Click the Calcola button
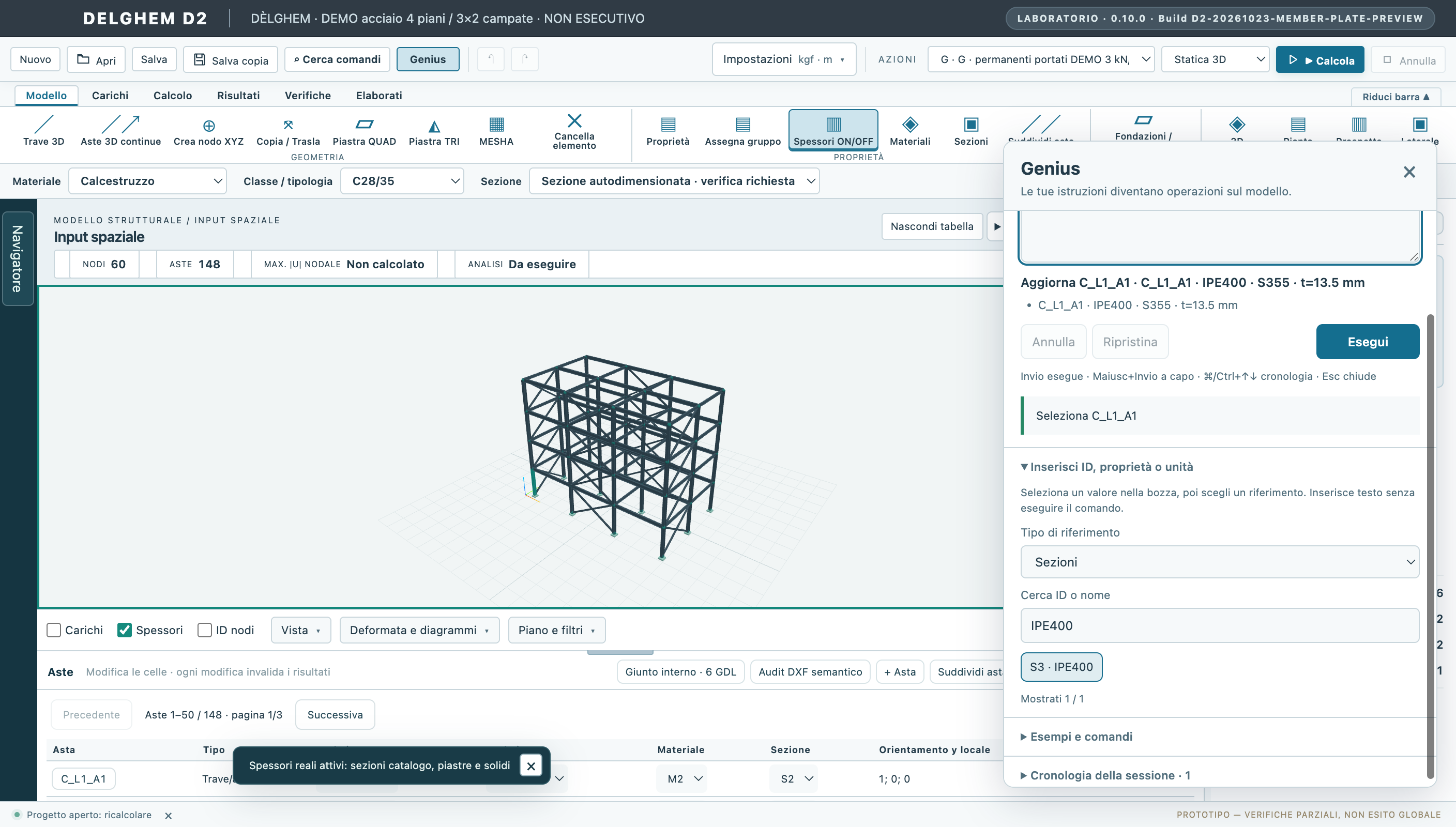The width and height of the screenshot is (1456, 827). [x=1319, y=59]
